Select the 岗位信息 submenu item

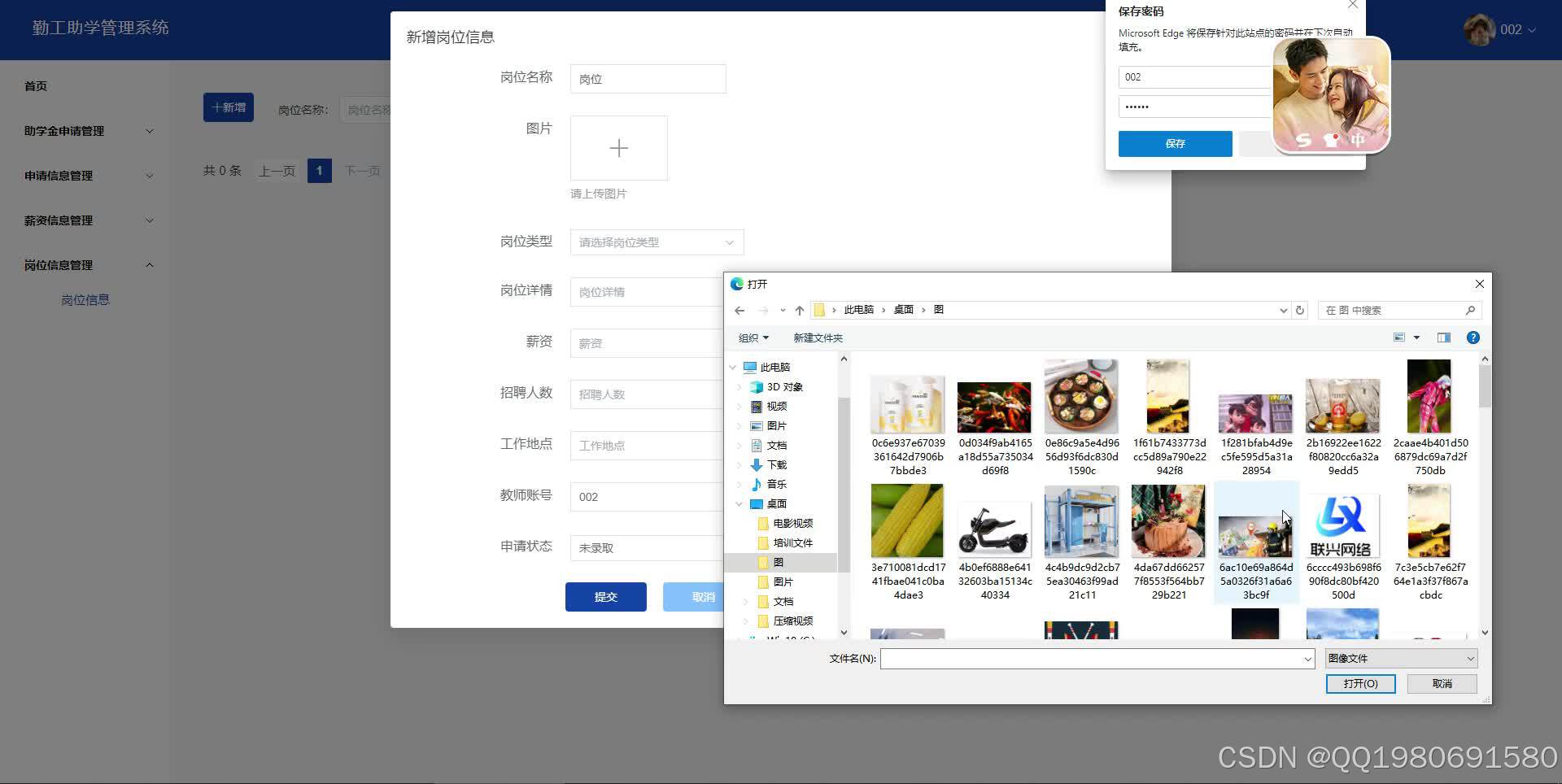coord(85,299)
